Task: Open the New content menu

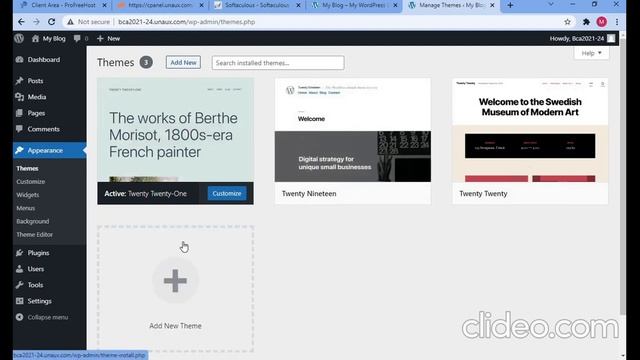Action: [x=108, y=38]
